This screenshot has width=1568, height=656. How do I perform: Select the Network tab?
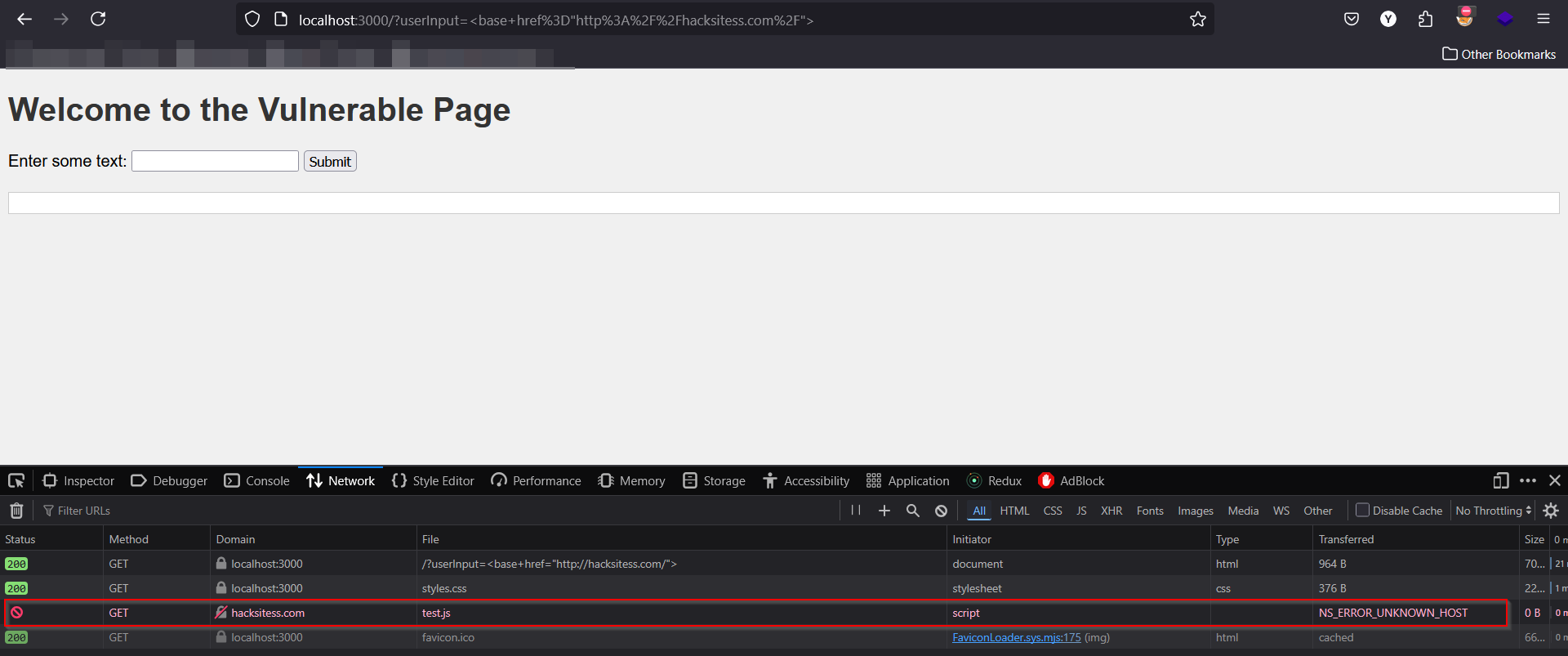[x=341, y=480]
